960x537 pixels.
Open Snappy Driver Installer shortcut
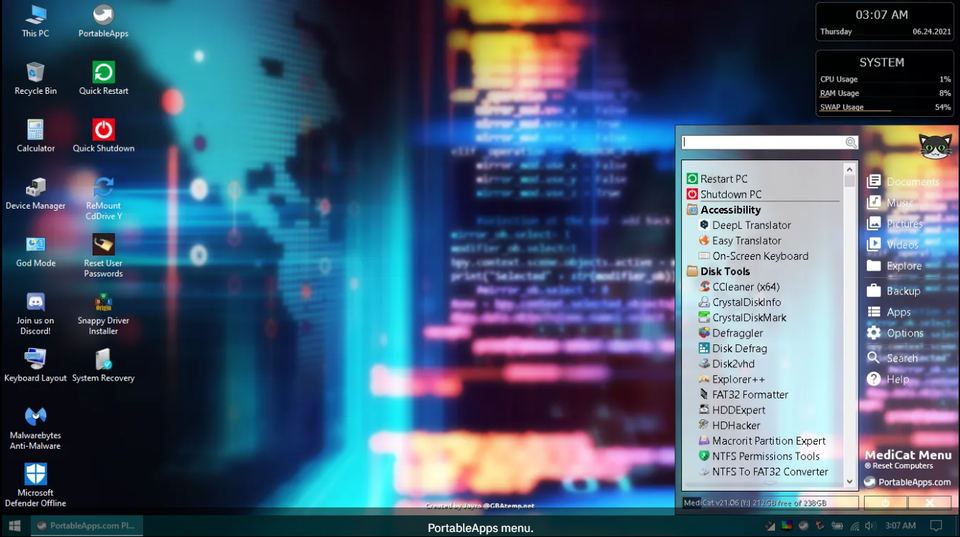103,314
